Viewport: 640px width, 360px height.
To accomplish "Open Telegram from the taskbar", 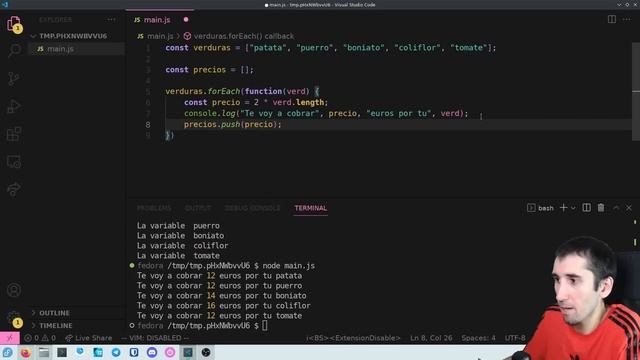I will tap(116, 352).
